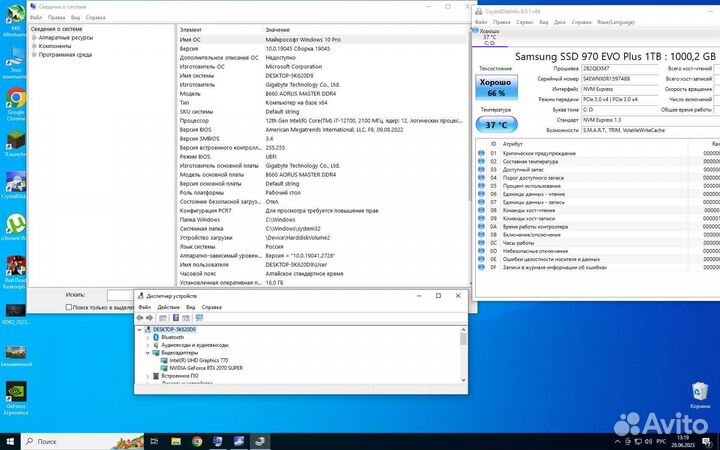Open RDR2_2023 file icon on desktop
Screen dimensions: 720x450
(x=15, y=314)
